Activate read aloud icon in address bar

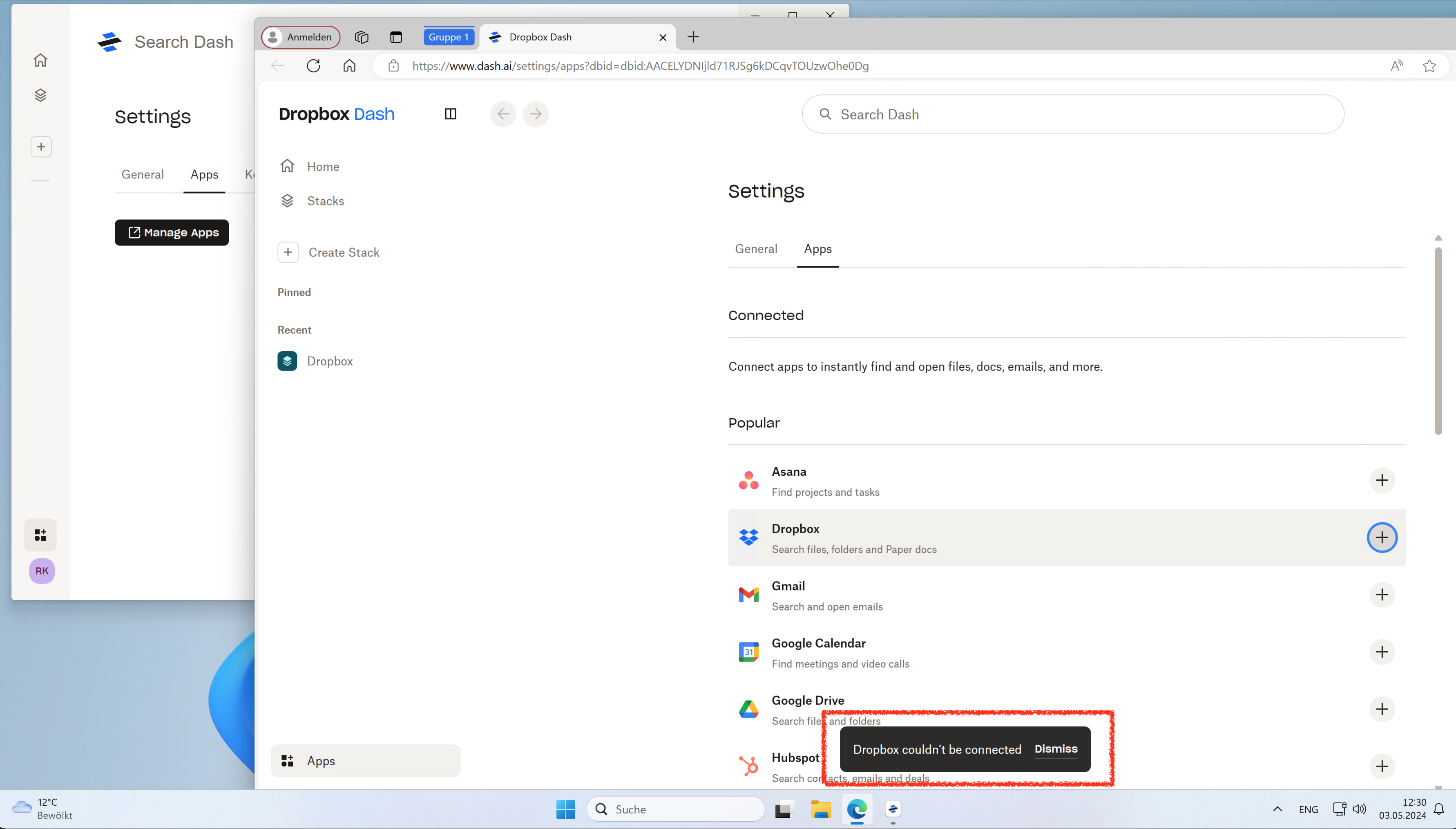pyautogui.click(x=1397, y=65)
